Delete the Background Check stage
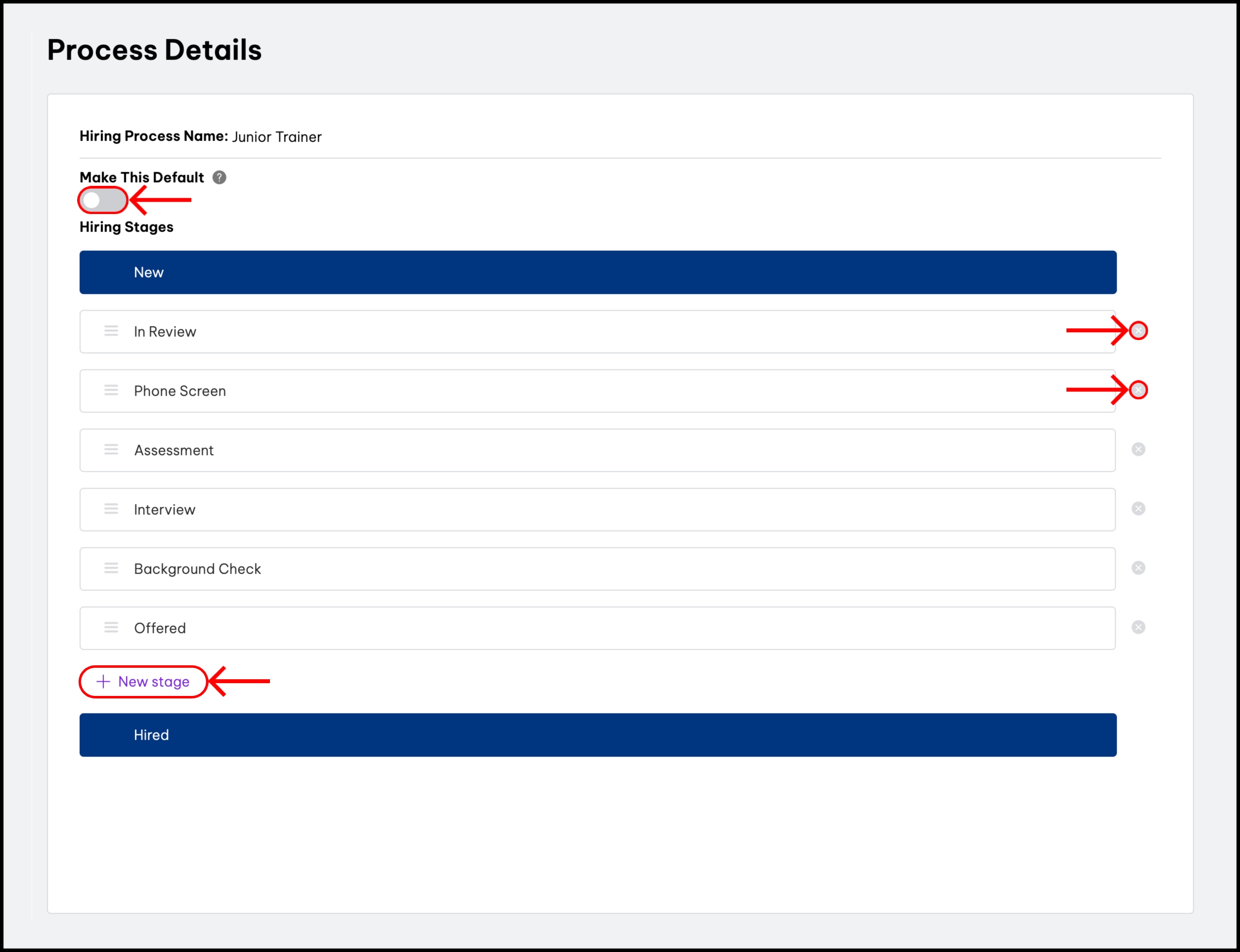The width and height of the screenshot is (1240, 952). coord(1138,568)
